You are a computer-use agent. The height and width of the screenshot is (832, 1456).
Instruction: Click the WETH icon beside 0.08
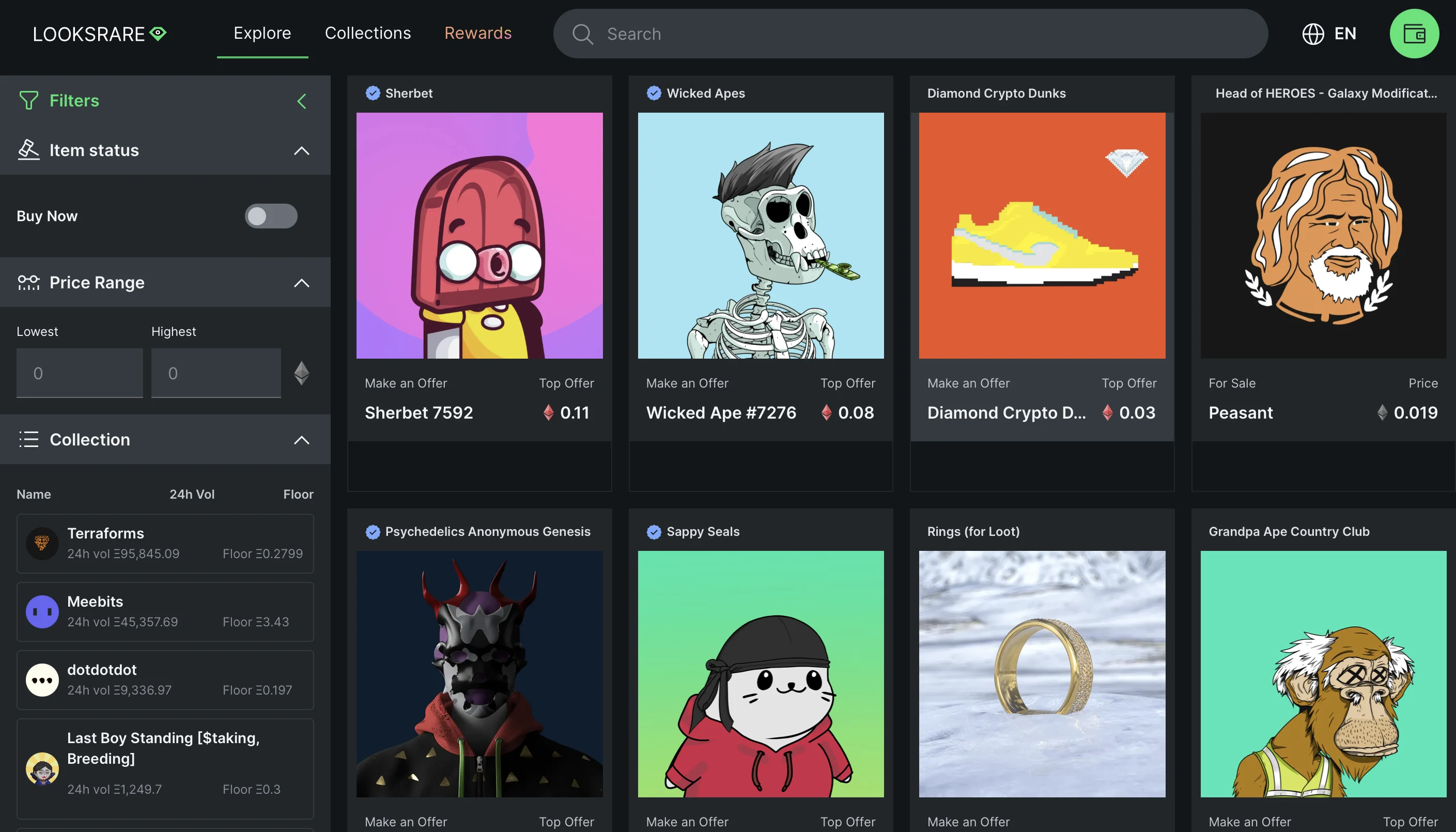tap(826, 412)
